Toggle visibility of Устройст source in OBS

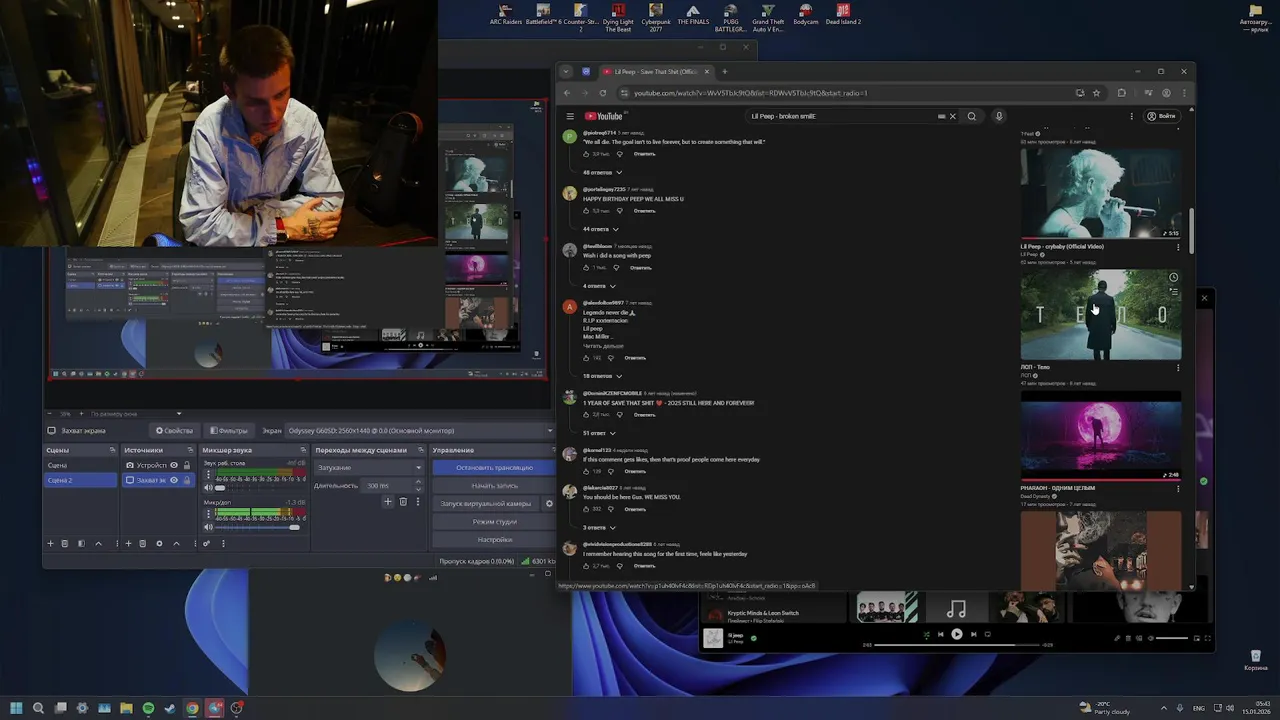click(x=174, y=465)
